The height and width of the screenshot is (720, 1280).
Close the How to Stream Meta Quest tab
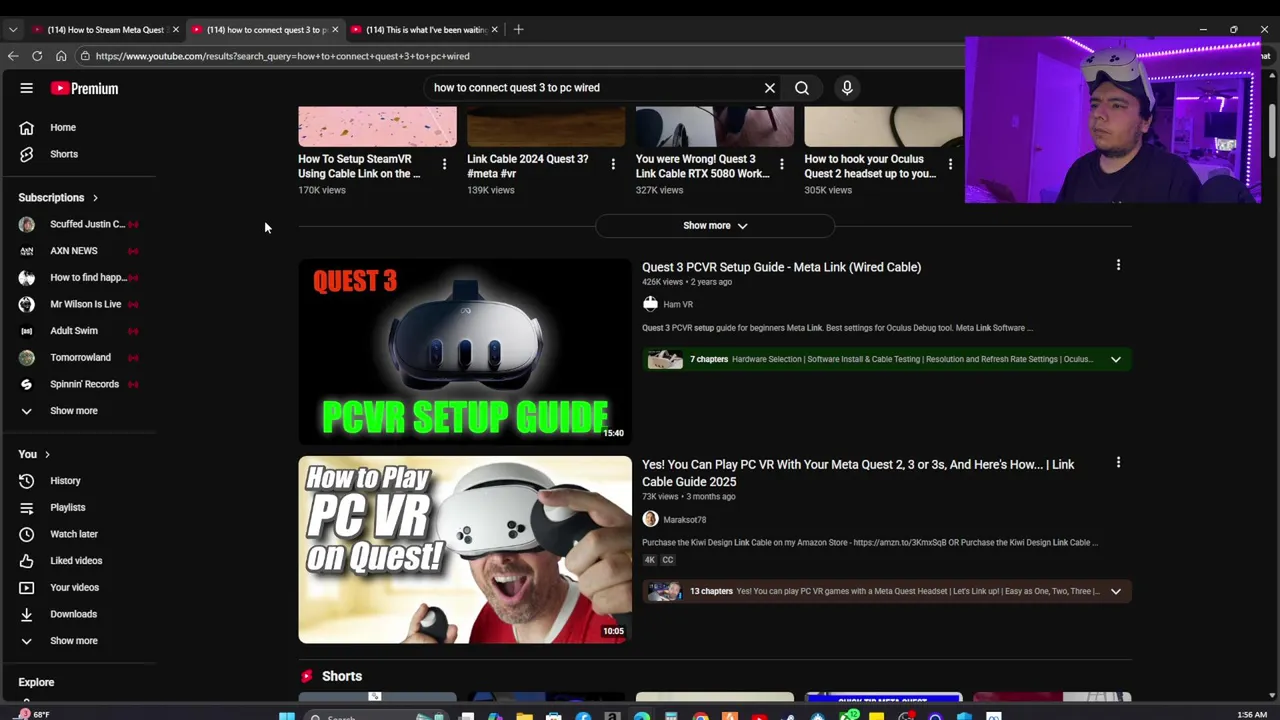[x=175, y=30]
